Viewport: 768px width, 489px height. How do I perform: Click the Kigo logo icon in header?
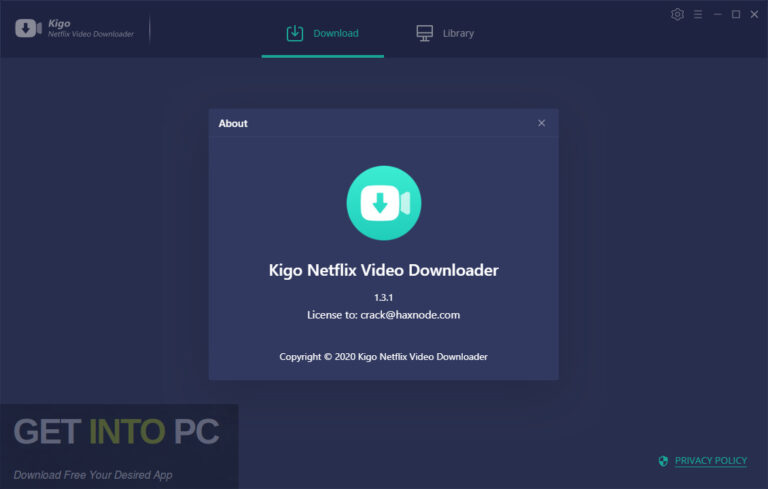coord(28,28)
